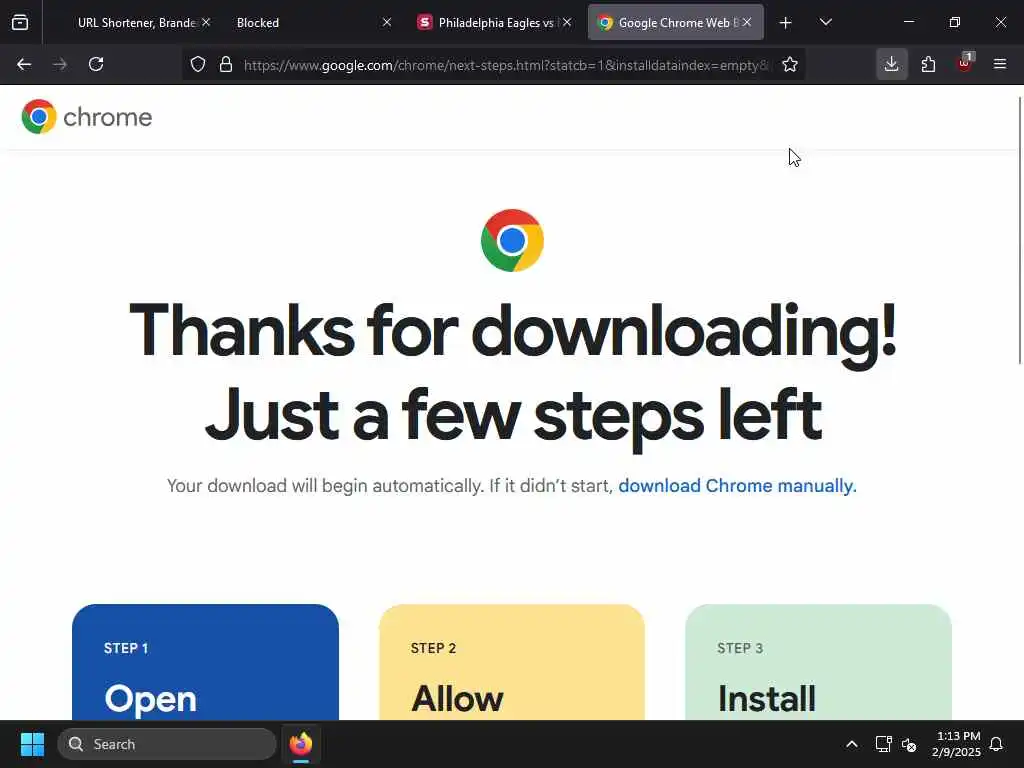The image size is (1024, 768).
Task: Open the Windows Start menu
Action: coord(32,744)
